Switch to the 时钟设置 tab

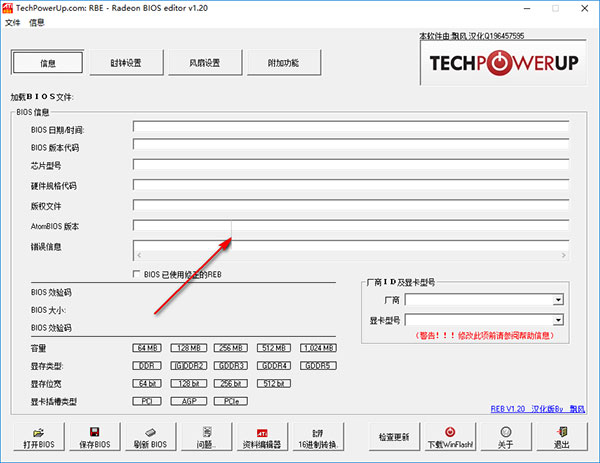(x=126, y=62)
